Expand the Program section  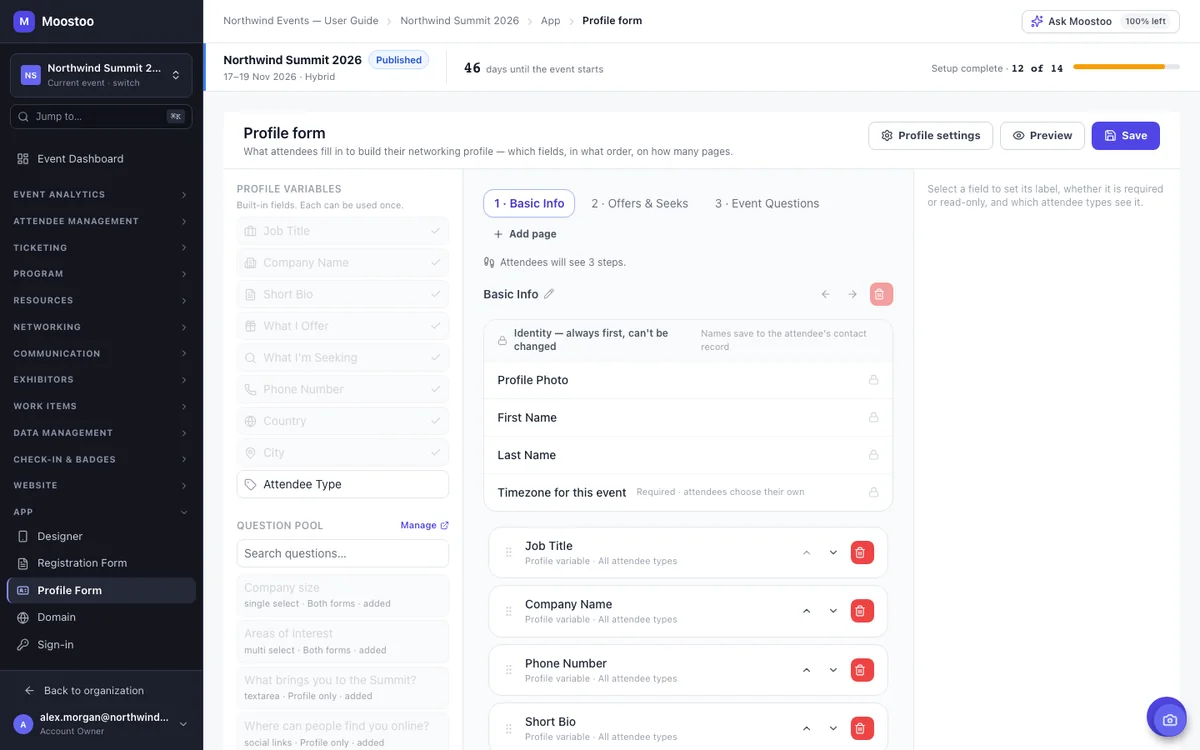(101, 274)
